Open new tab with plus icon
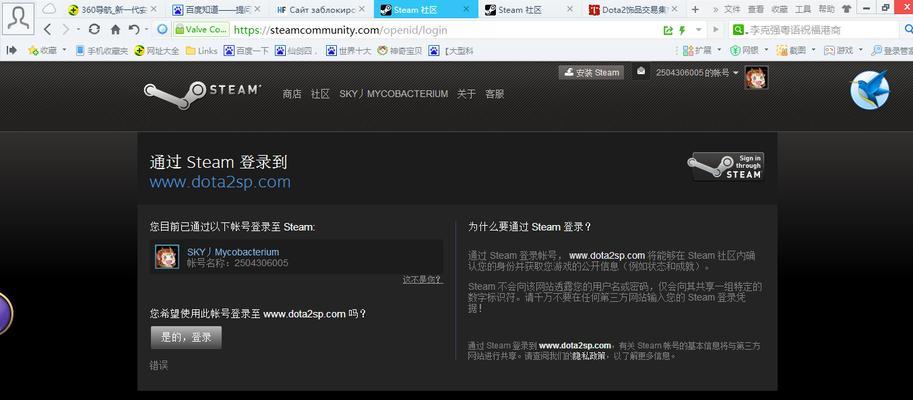Viewport: 913px width, 400px height. pyautogui.click(x=695, y=10)
